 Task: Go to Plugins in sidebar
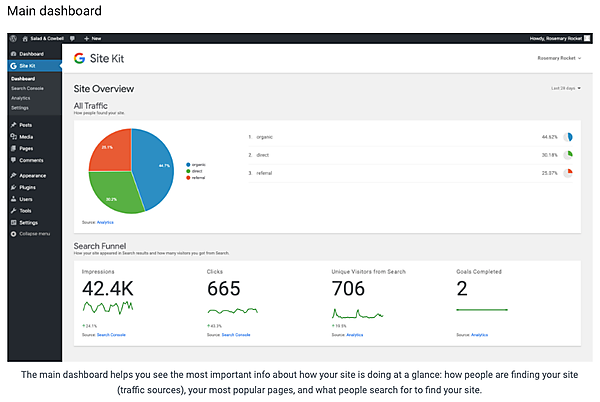[x=27, y=187]
